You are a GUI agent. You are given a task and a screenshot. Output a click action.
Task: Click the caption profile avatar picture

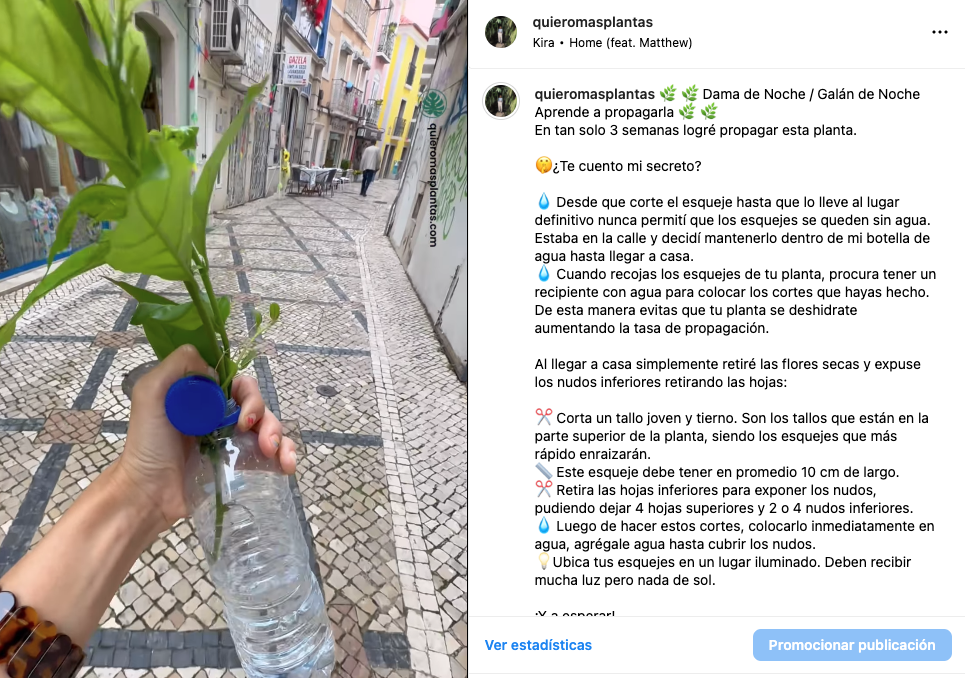(x=501, y=101)
